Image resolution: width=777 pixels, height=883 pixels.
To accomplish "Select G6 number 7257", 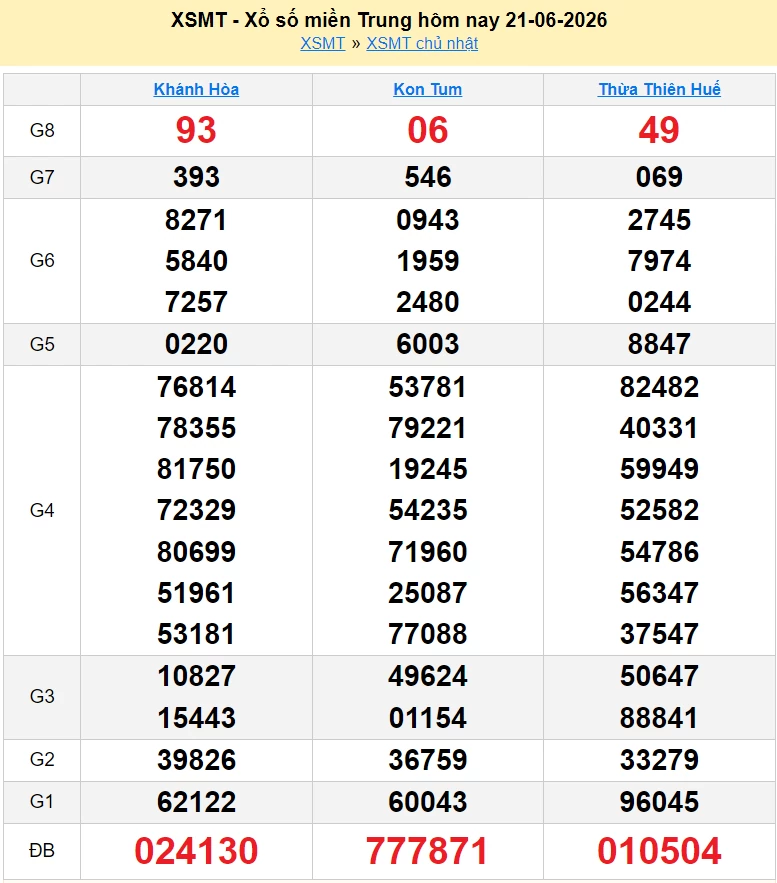I will pos(196,302).
